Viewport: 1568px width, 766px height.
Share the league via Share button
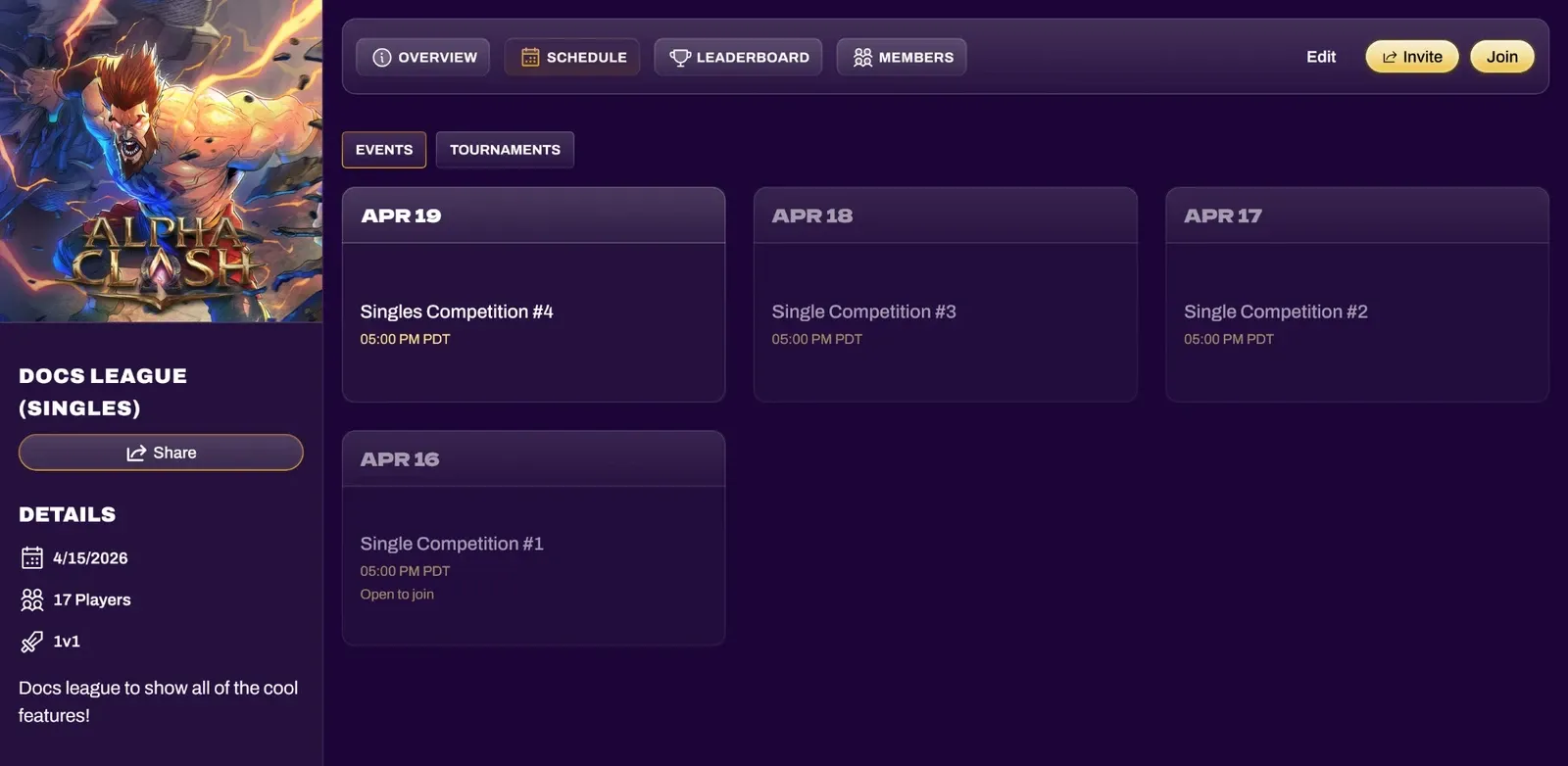point(161,453)
